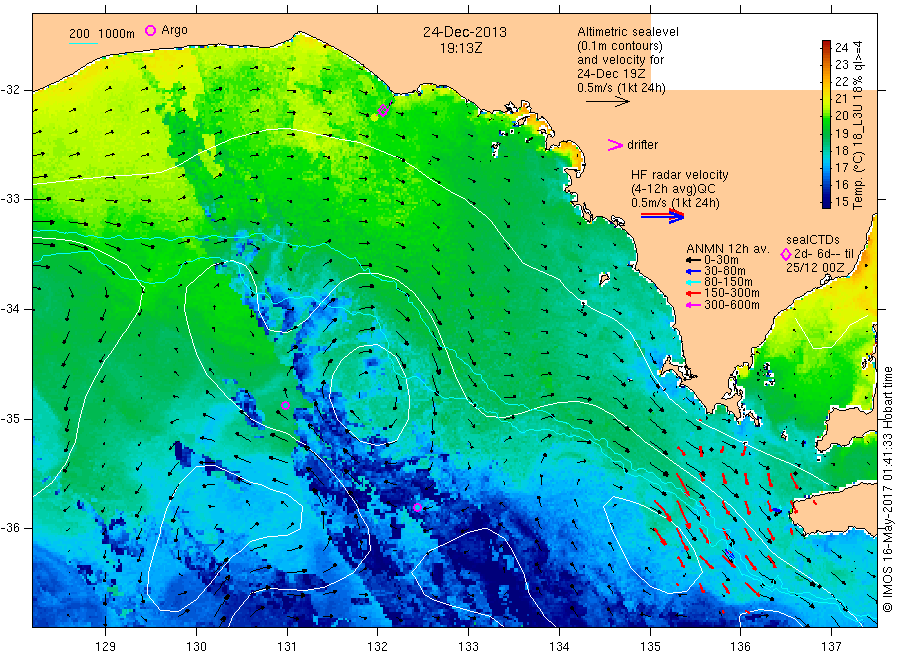Viewport: 900px width, 660px height.
Task: Click the longitude axis label 137
Action: [x=831, y=647]
